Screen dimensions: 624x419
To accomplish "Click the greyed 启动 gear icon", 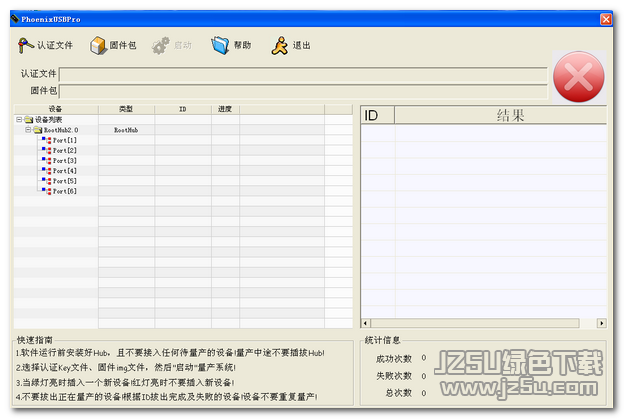I will pos(161,45).
